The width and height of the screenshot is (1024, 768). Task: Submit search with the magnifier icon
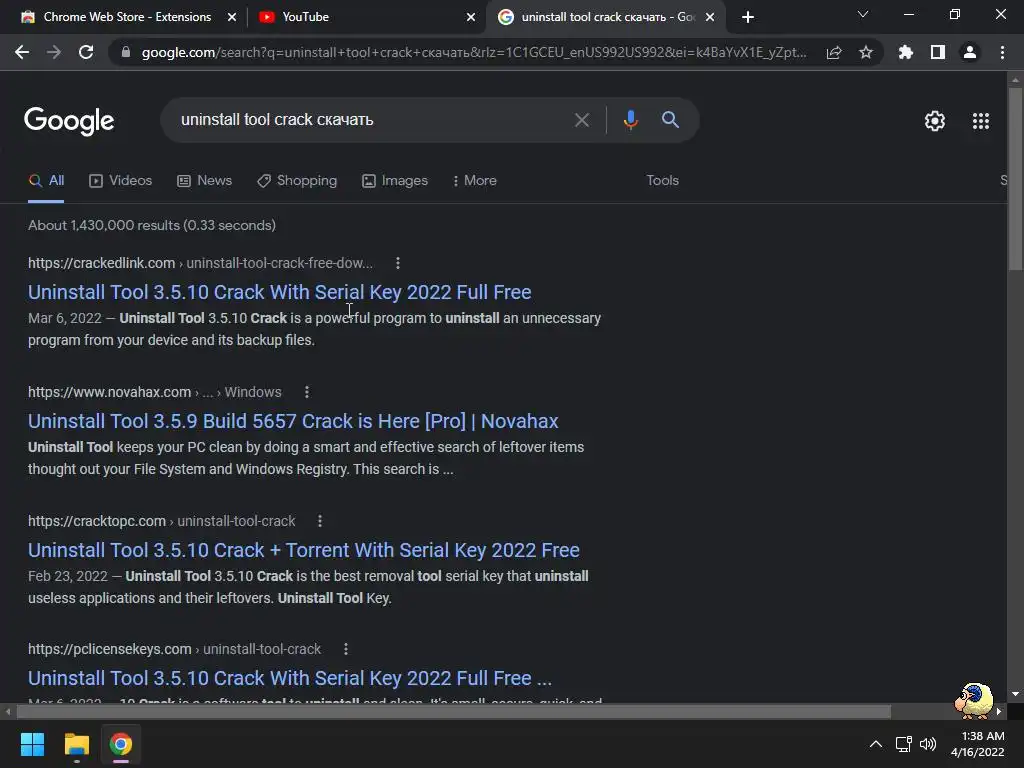pos(670,120)
